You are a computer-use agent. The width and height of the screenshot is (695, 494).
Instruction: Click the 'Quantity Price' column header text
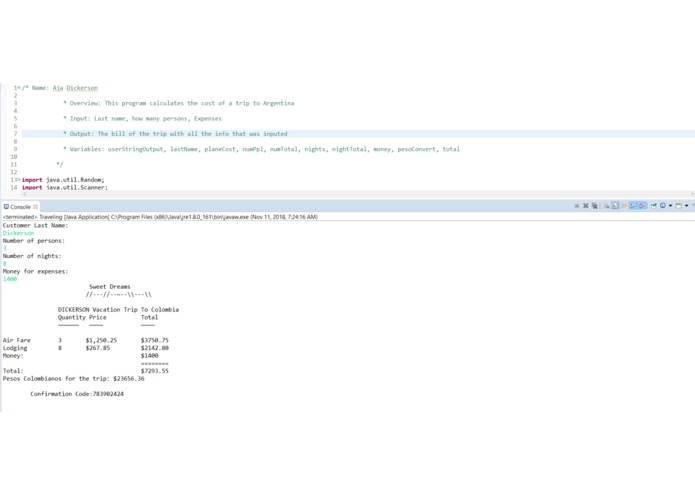[x=82, y=317]
